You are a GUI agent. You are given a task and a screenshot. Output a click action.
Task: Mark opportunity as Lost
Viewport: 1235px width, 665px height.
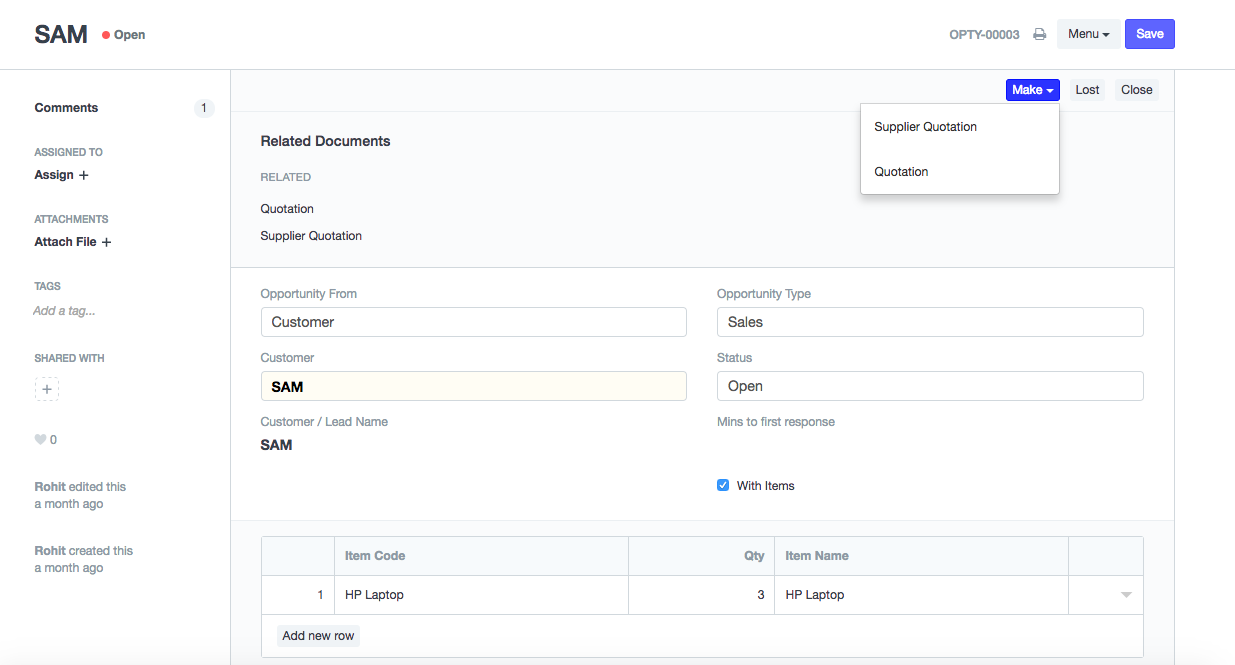pyautogui.click(x=1087, y=90)
